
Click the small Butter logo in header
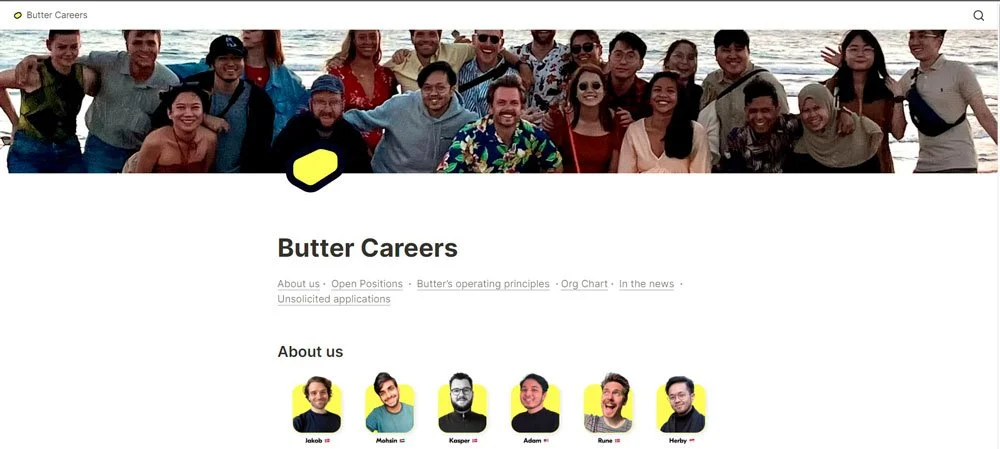click(18, 15)
